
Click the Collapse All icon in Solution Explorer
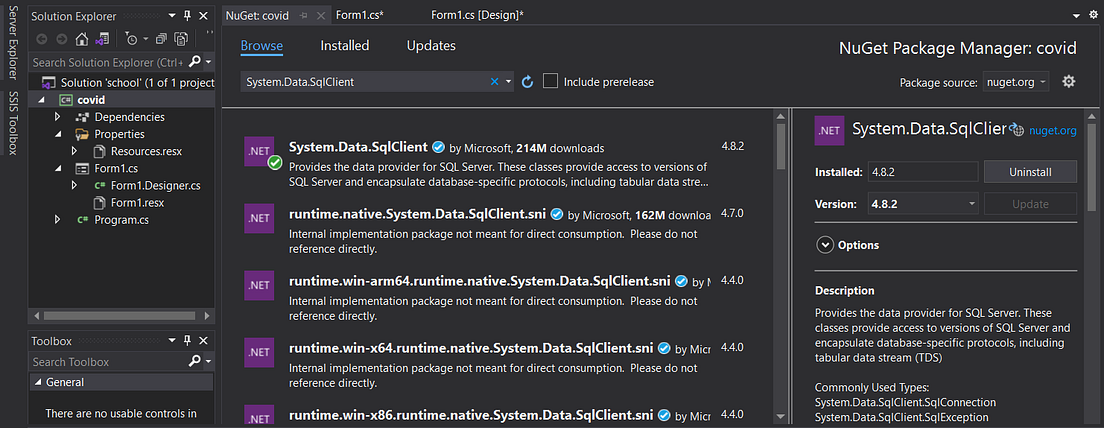point(162,39)
